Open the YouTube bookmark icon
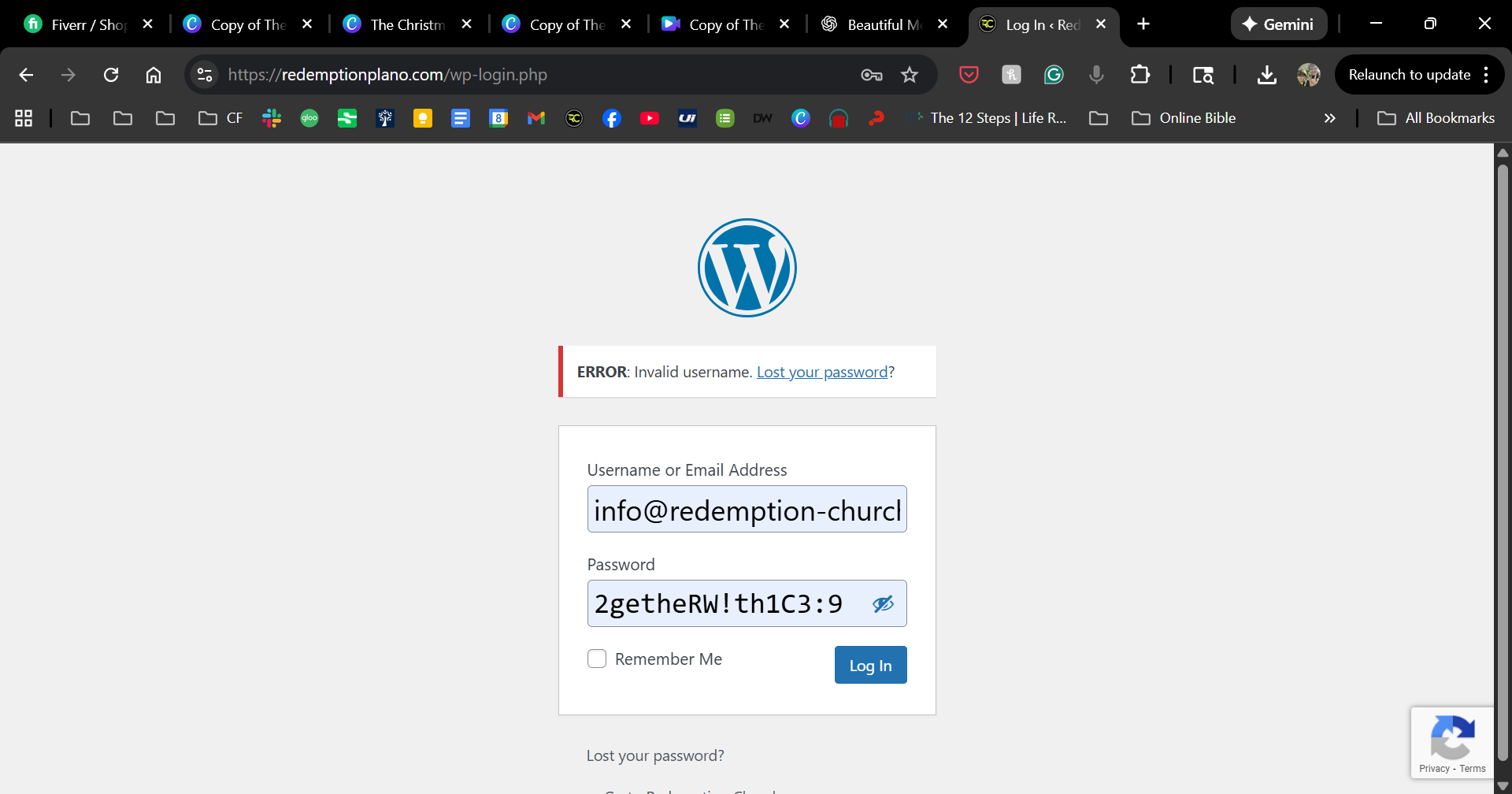Screen dimensions: 1512x794 pyautogui.click(x=650, y=118)
